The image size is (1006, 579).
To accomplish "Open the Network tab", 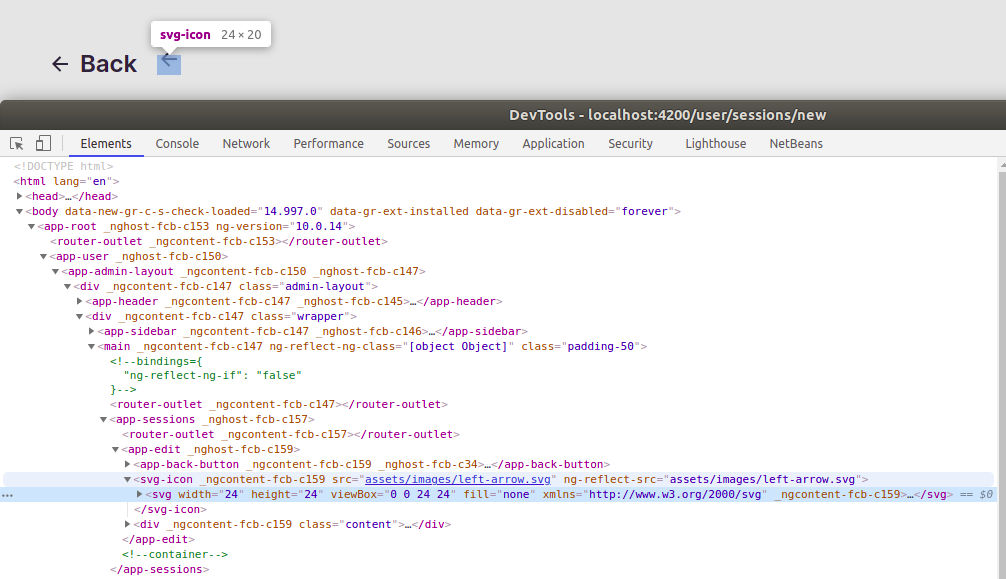I will click(246, 143).
